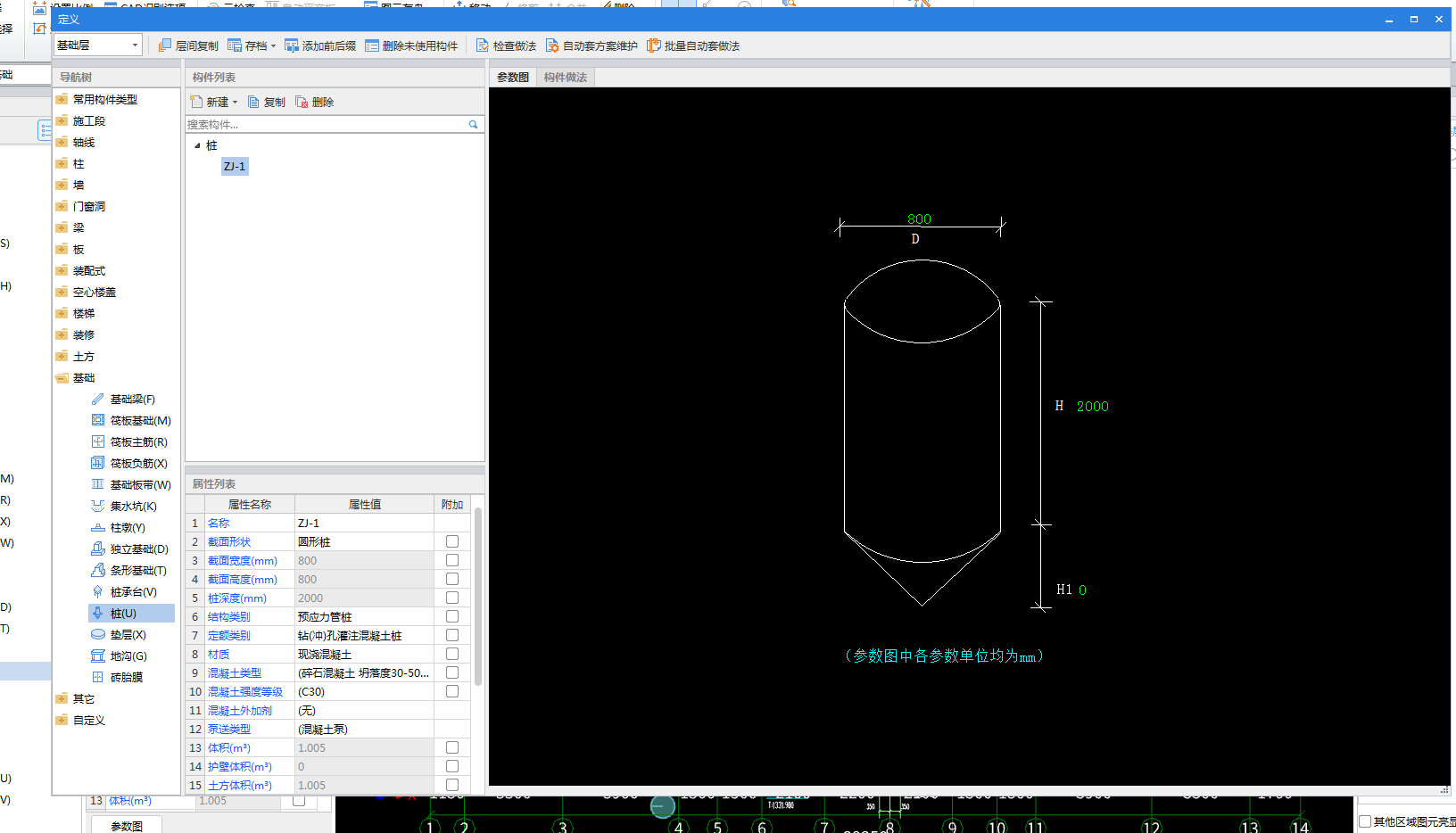Select 独立基础(D) tree item
1456x833 pixels.
coord(130,549)
